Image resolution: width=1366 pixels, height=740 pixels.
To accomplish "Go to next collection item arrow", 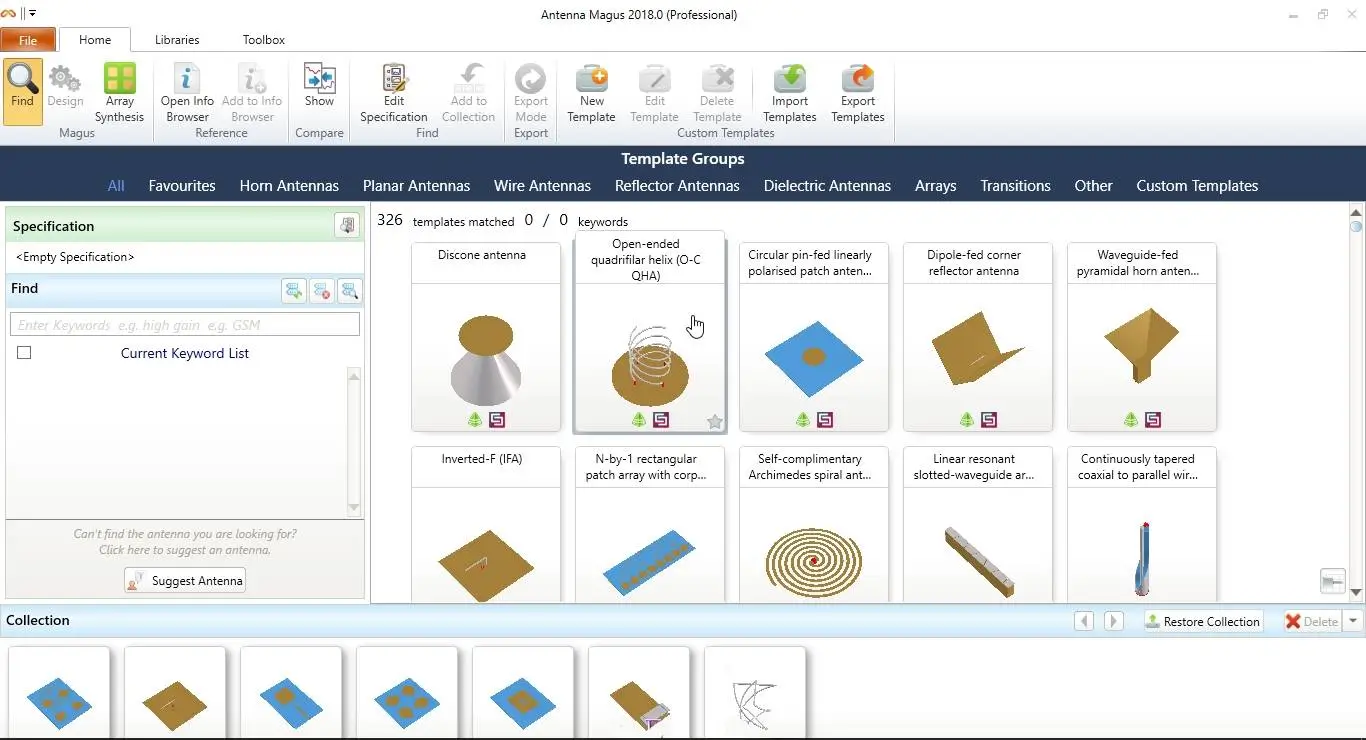I will [x=1113, y=621].
